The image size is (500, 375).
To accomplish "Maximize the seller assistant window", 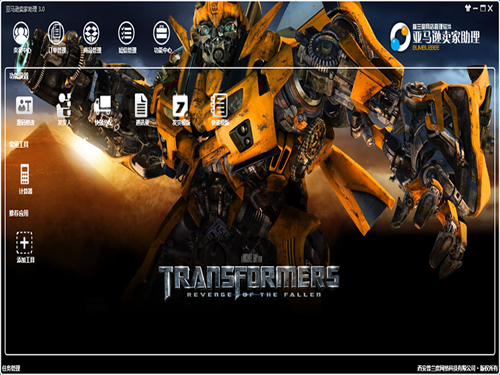I will 483,9.
